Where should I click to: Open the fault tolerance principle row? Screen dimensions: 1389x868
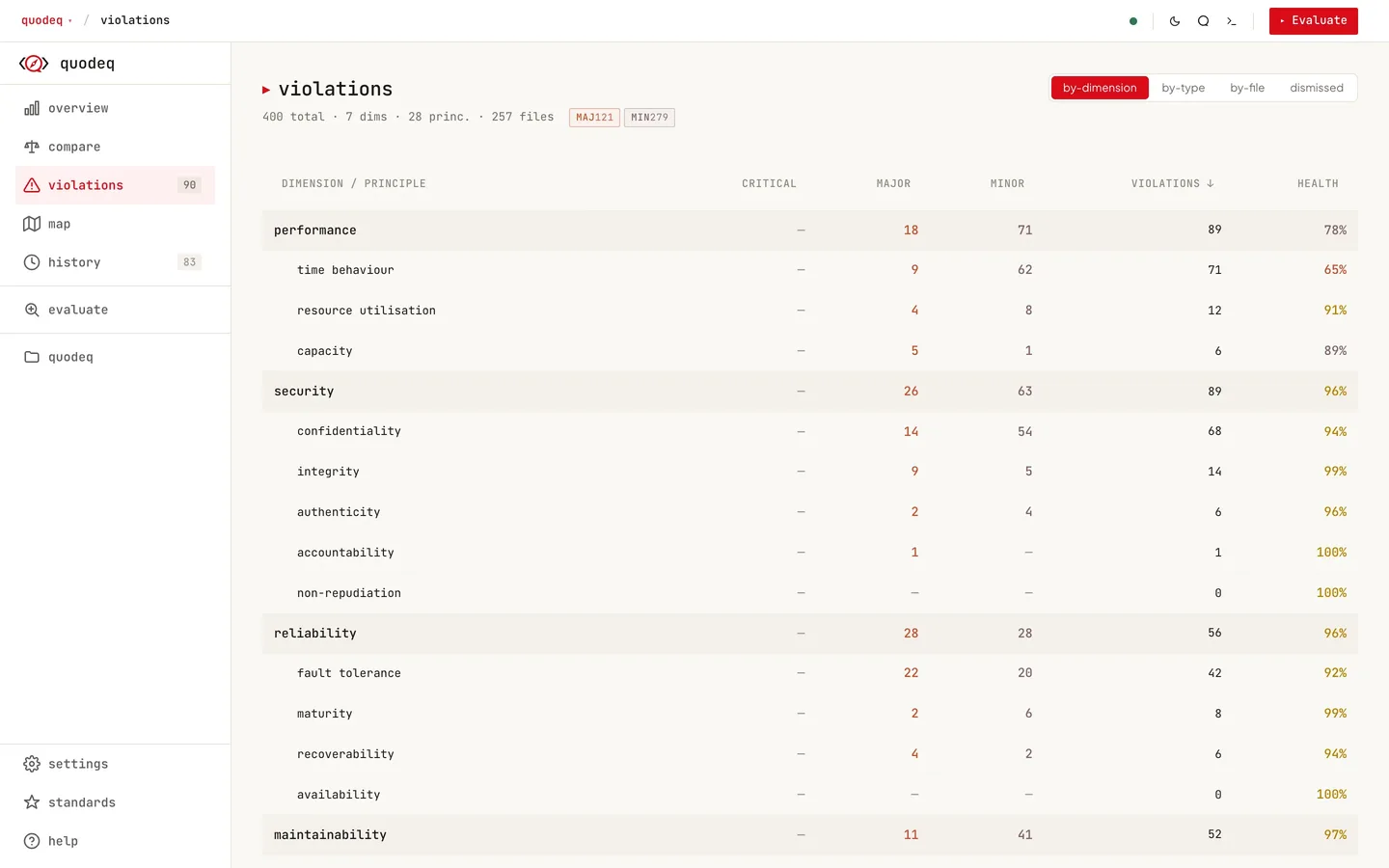(810, 673)
